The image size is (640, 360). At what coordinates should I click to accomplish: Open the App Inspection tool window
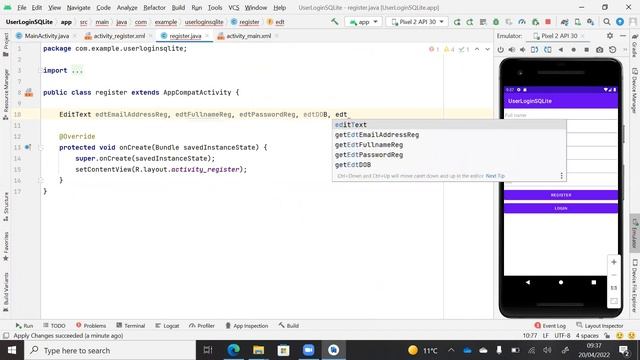[247, 326]
